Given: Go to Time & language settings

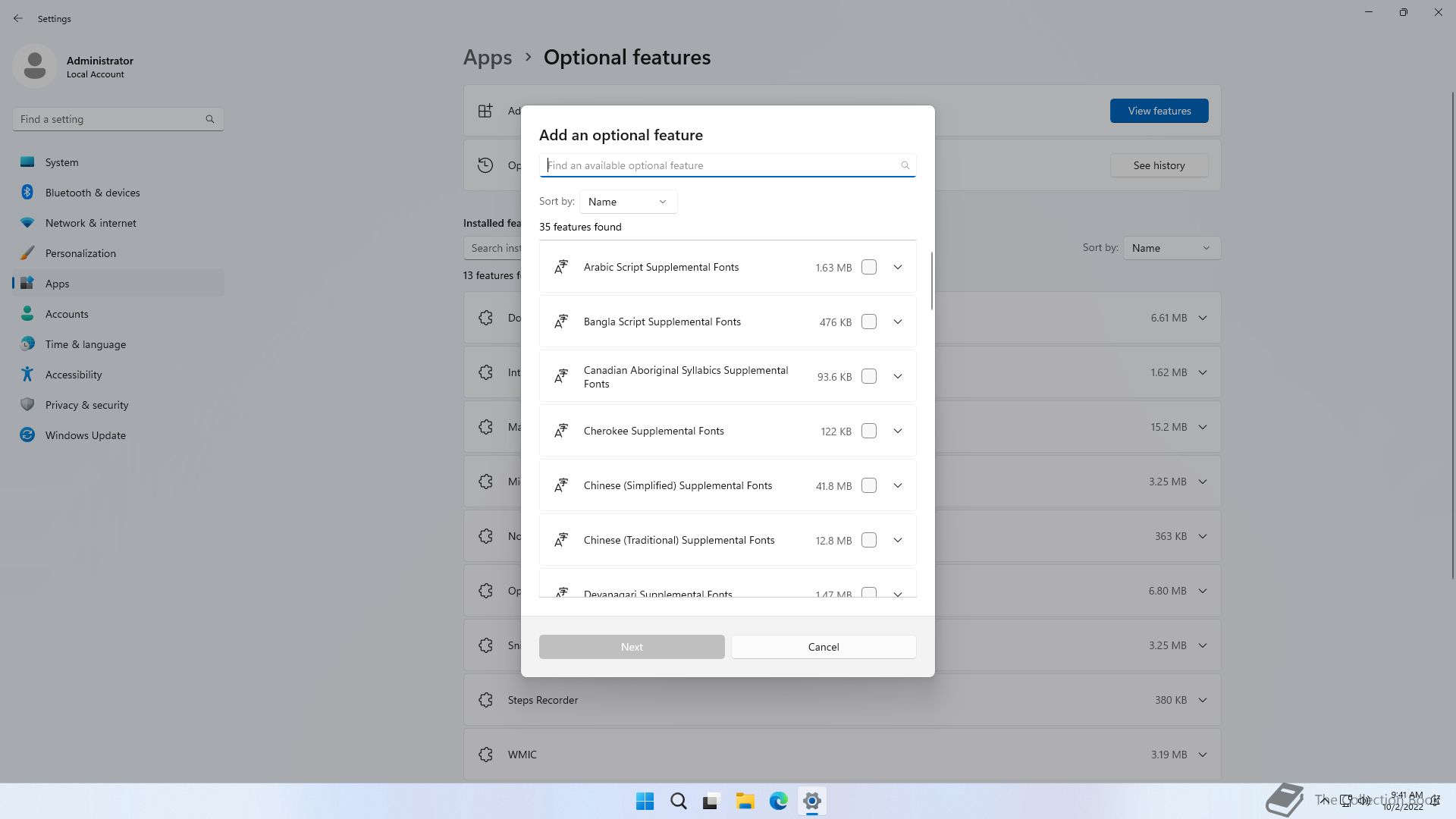Looking at the screenshot, I should [x=85, y=344].
